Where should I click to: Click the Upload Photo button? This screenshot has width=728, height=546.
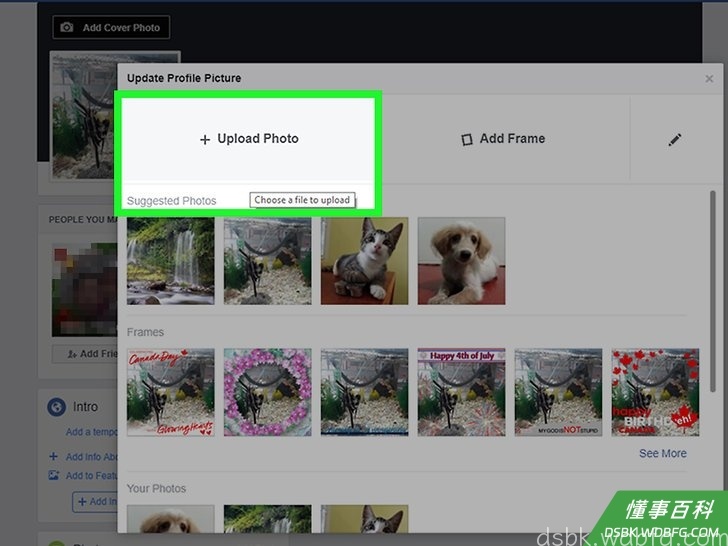pos(249,139)
